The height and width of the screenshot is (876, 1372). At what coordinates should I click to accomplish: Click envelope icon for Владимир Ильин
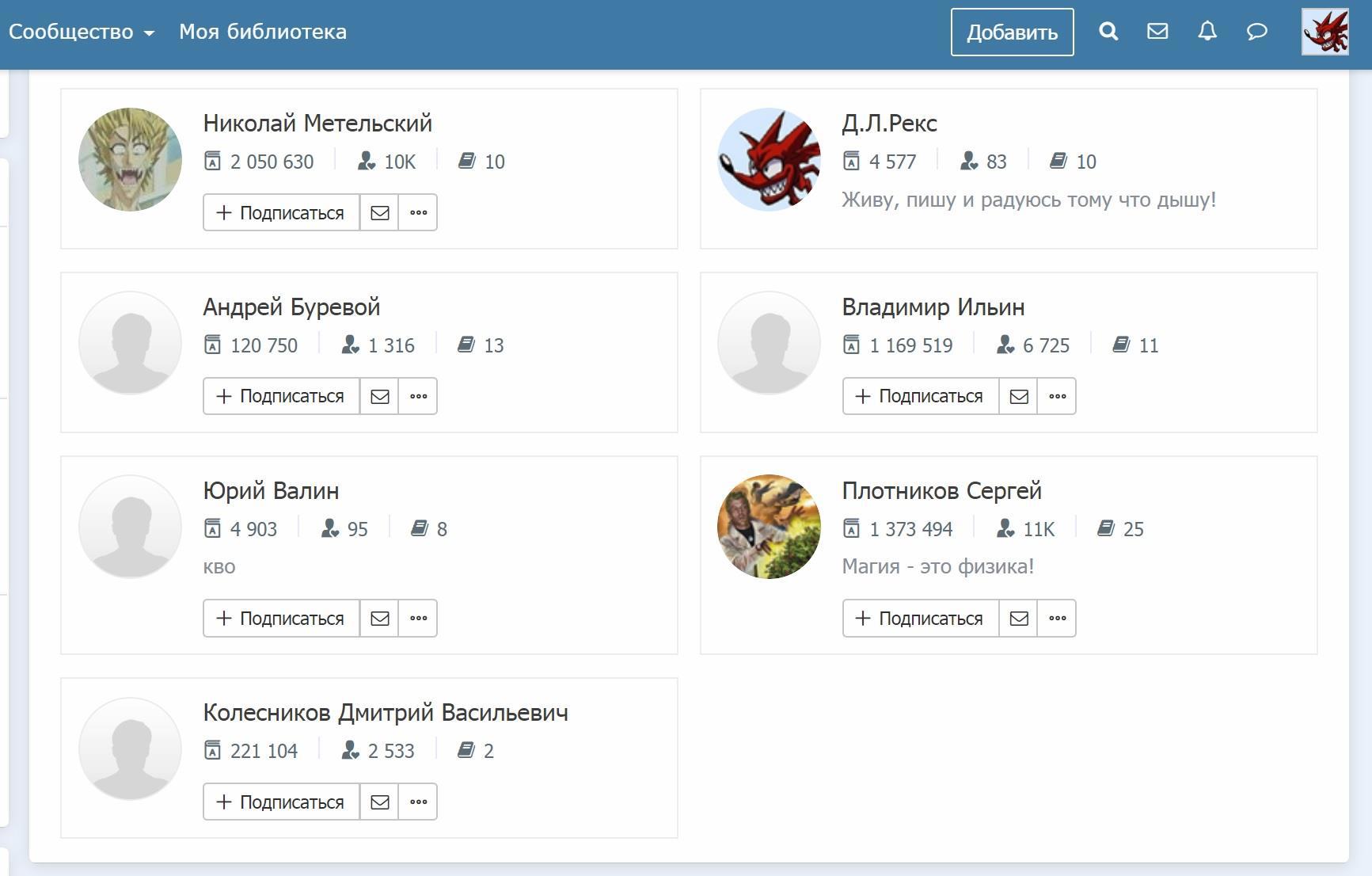click(x=1018, y=396)
